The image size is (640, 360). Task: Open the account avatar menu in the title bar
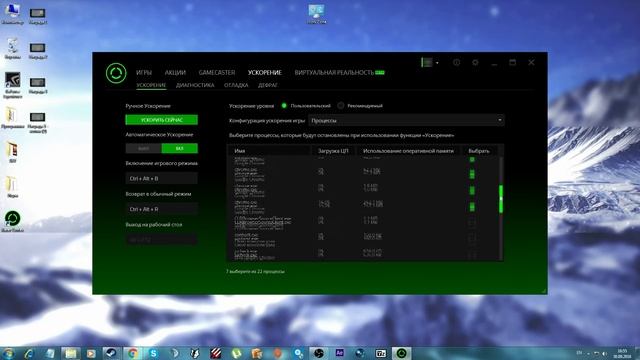[429, 62]
